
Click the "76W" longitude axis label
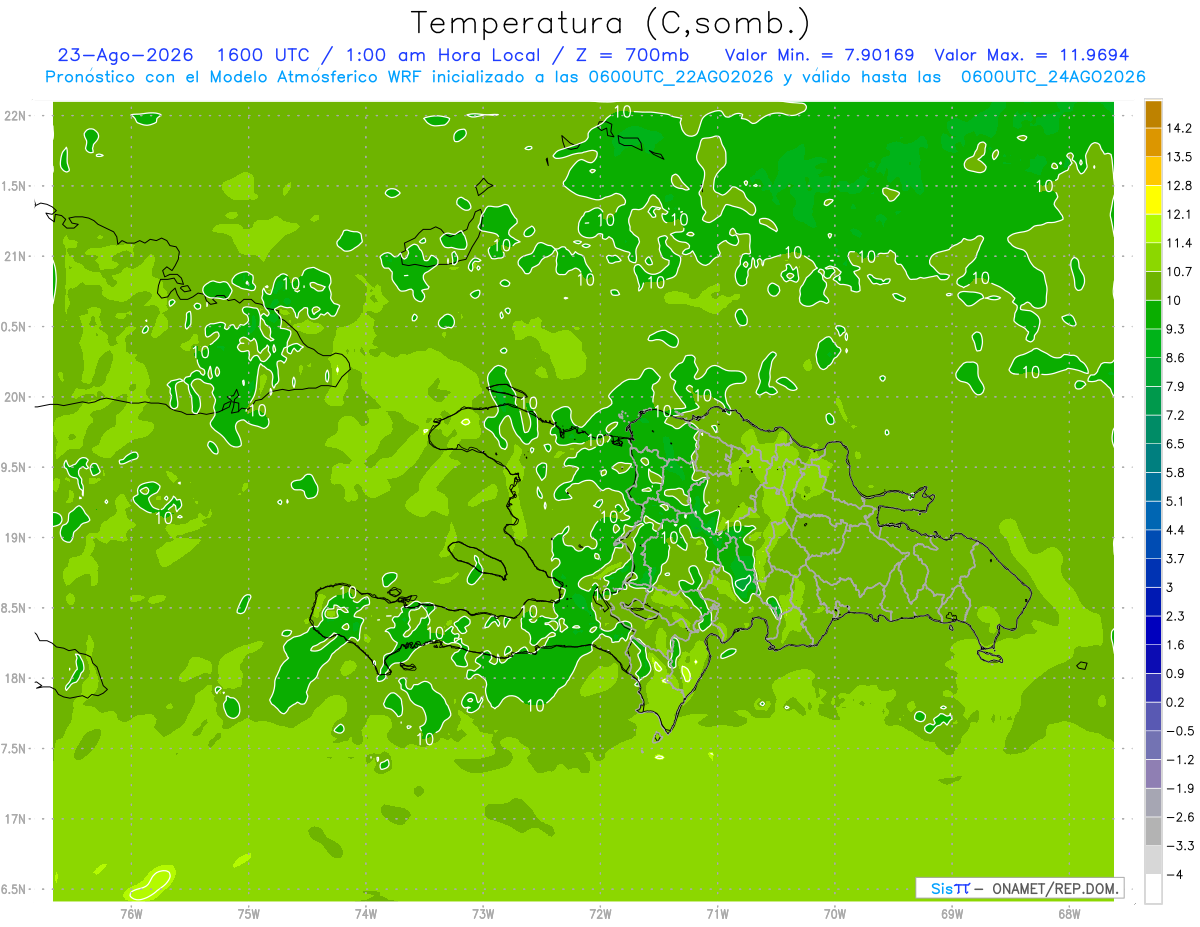[131, 914]
